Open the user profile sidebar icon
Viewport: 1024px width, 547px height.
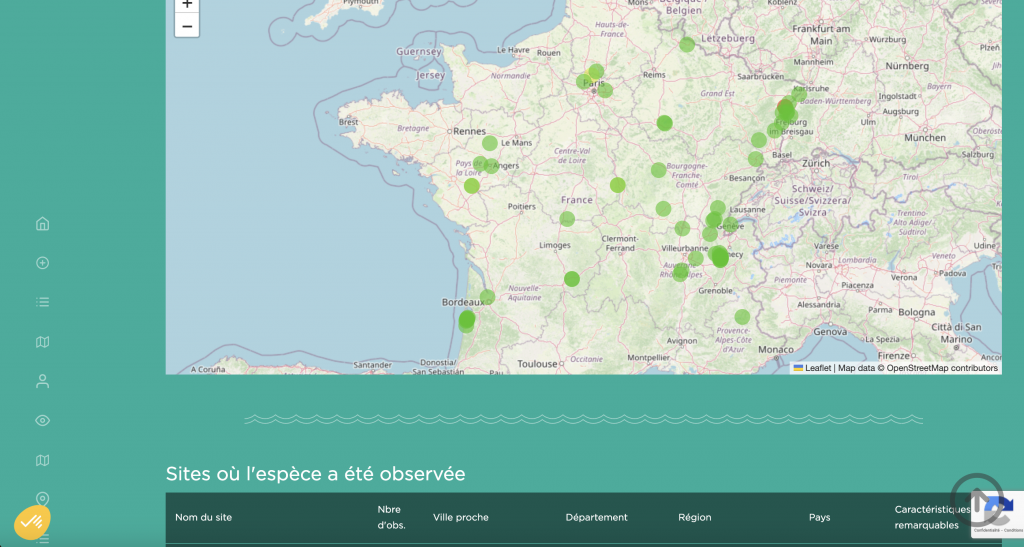(42, 381)
